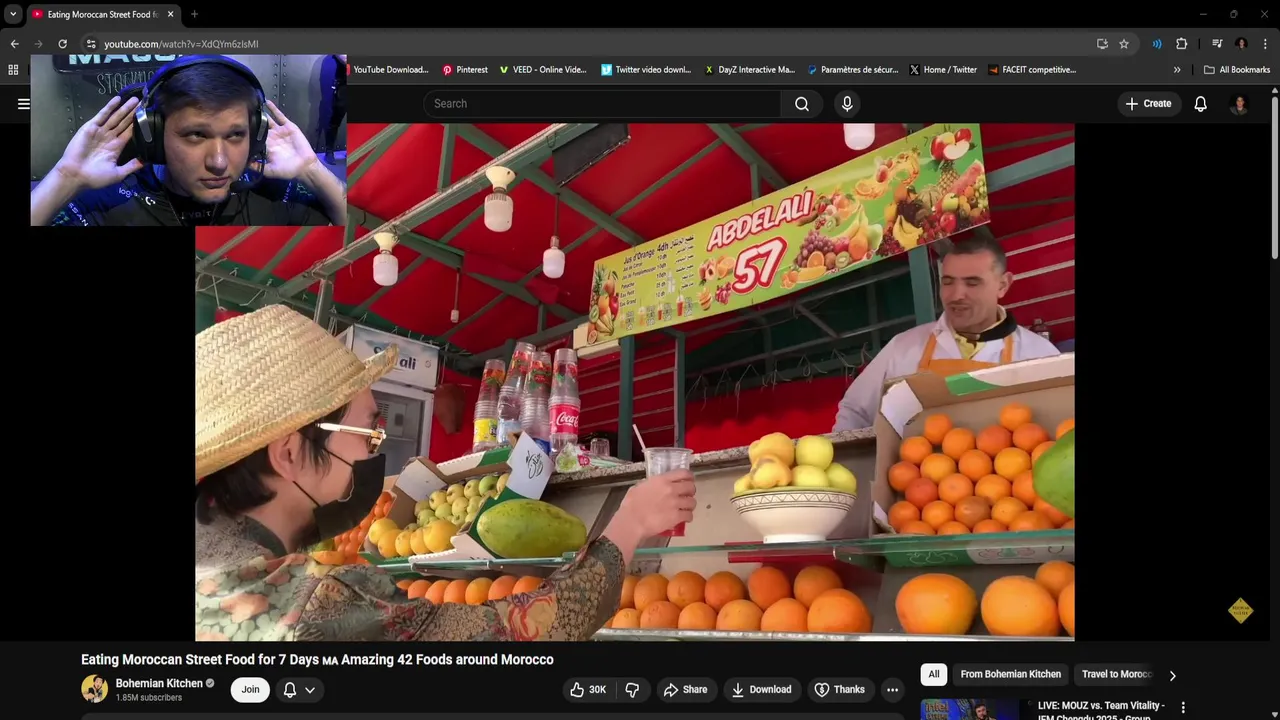
Task: Open more actions three-dot menu below video
Action: click(892, 690)
